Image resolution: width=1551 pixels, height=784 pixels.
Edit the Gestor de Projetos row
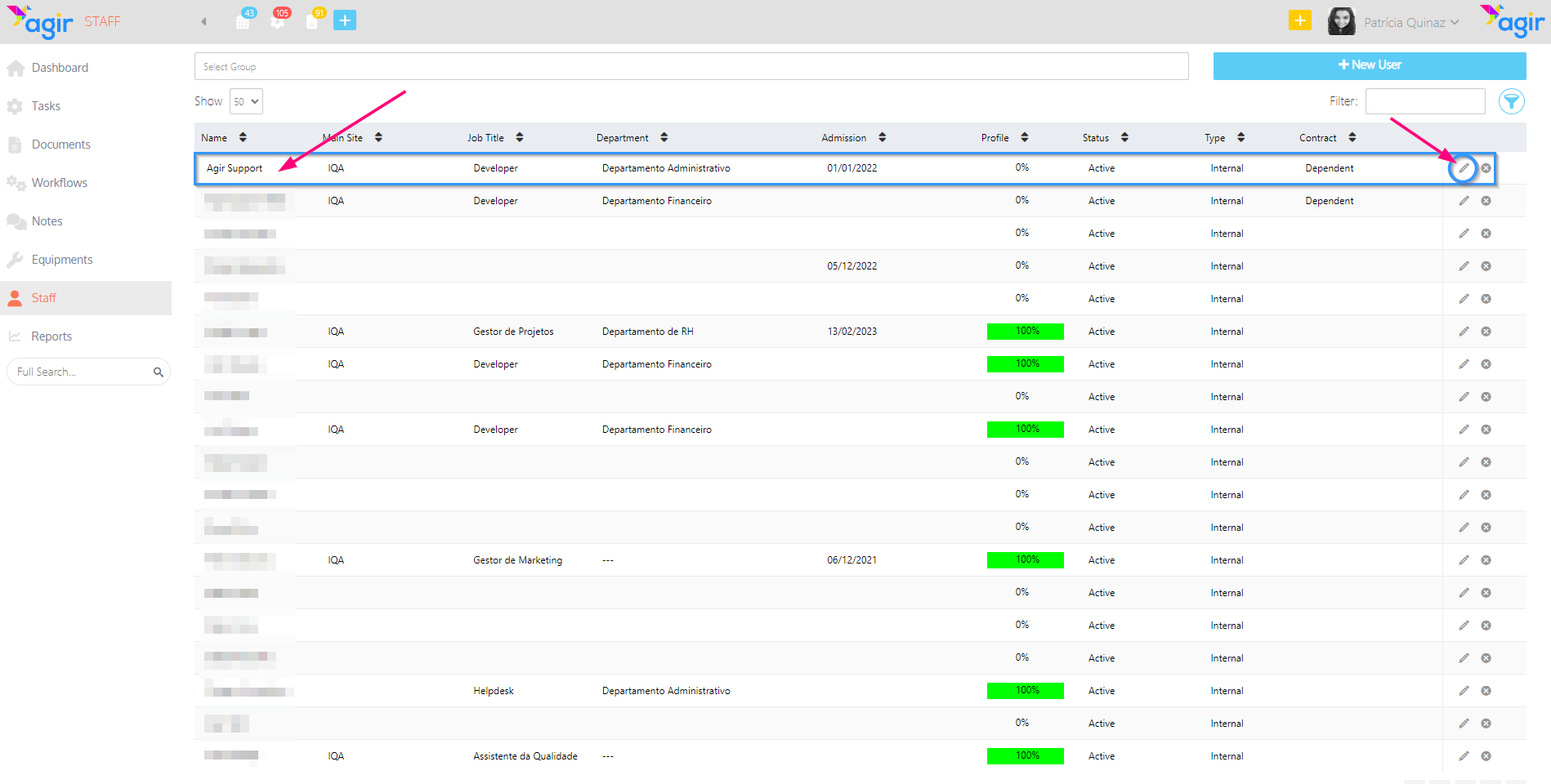click(1464, 332)
